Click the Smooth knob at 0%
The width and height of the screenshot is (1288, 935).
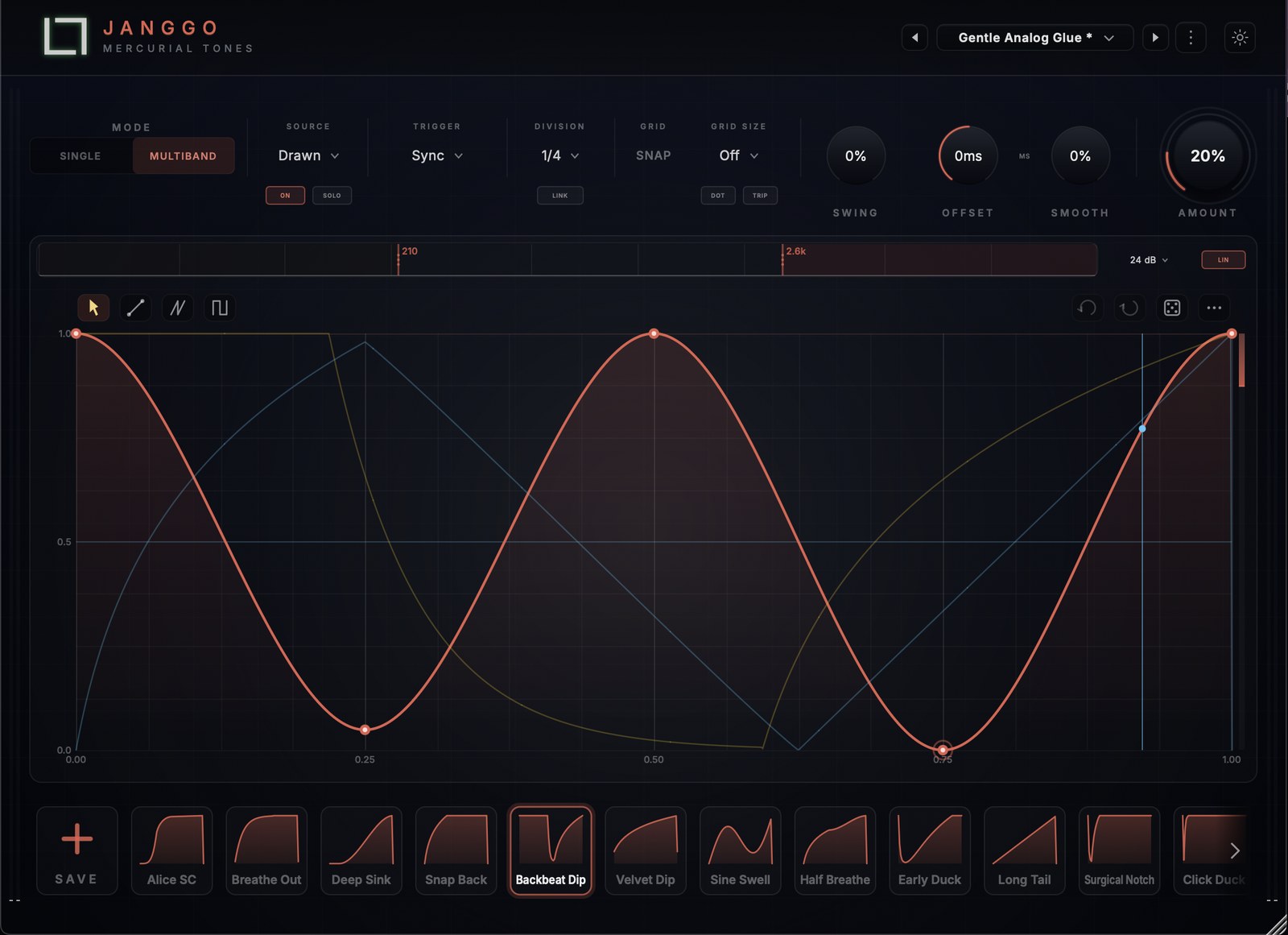coord(1080,155)
